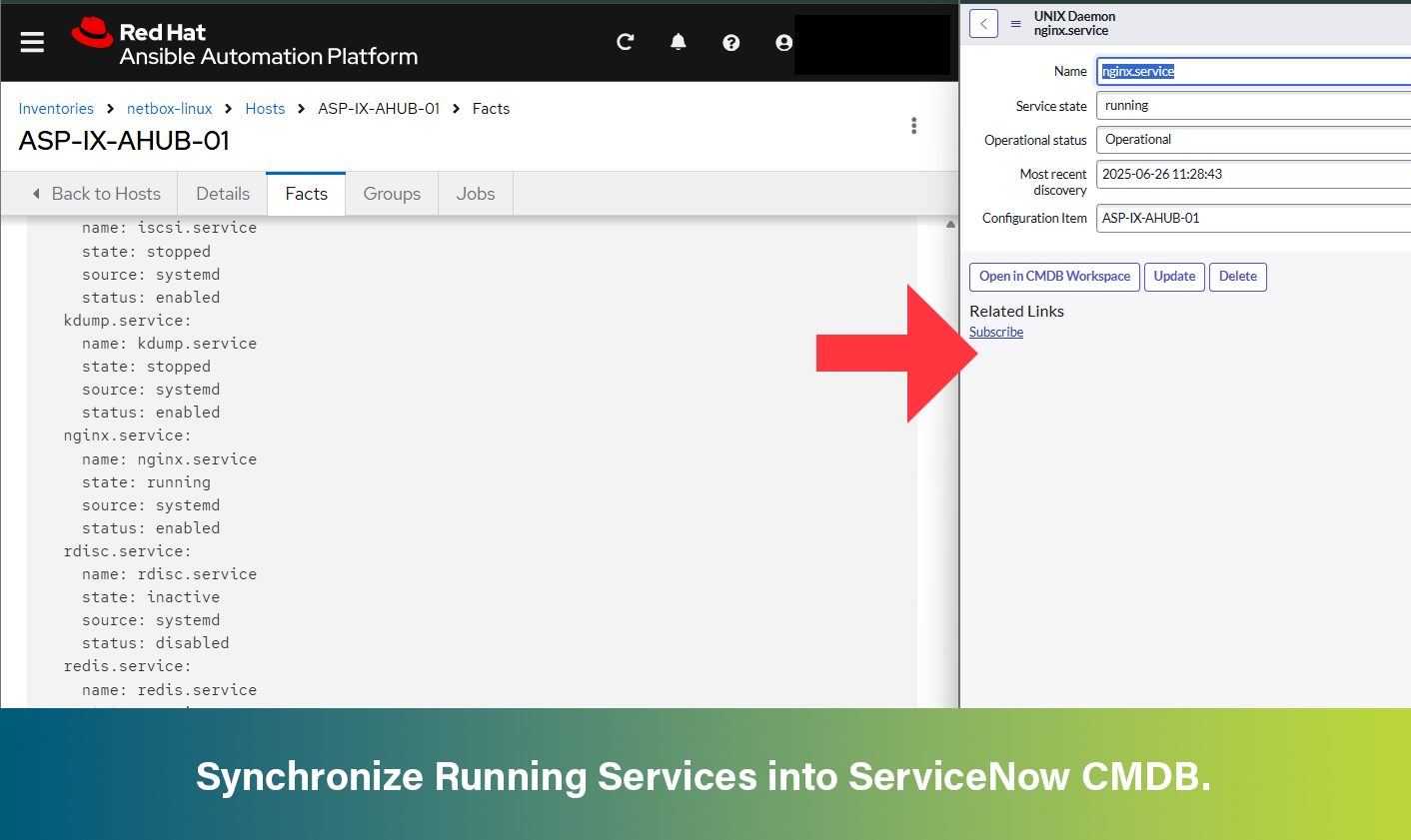Open the Jobs tab
The height and width of the screenshot is (840, 1411).
pyautogui.click(x=476, y=194)
